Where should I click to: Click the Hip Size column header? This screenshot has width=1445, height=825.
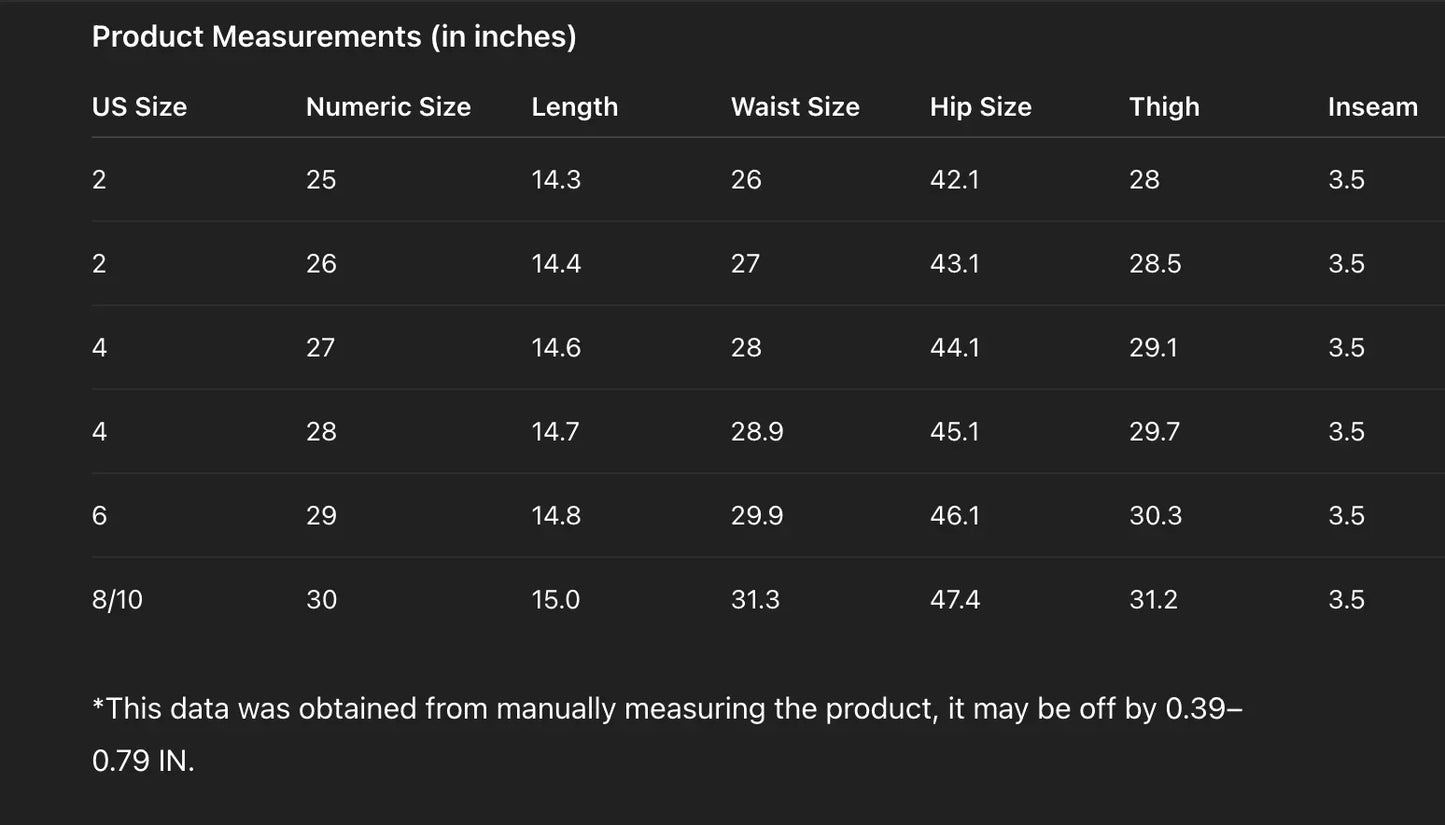pos(980,107)
